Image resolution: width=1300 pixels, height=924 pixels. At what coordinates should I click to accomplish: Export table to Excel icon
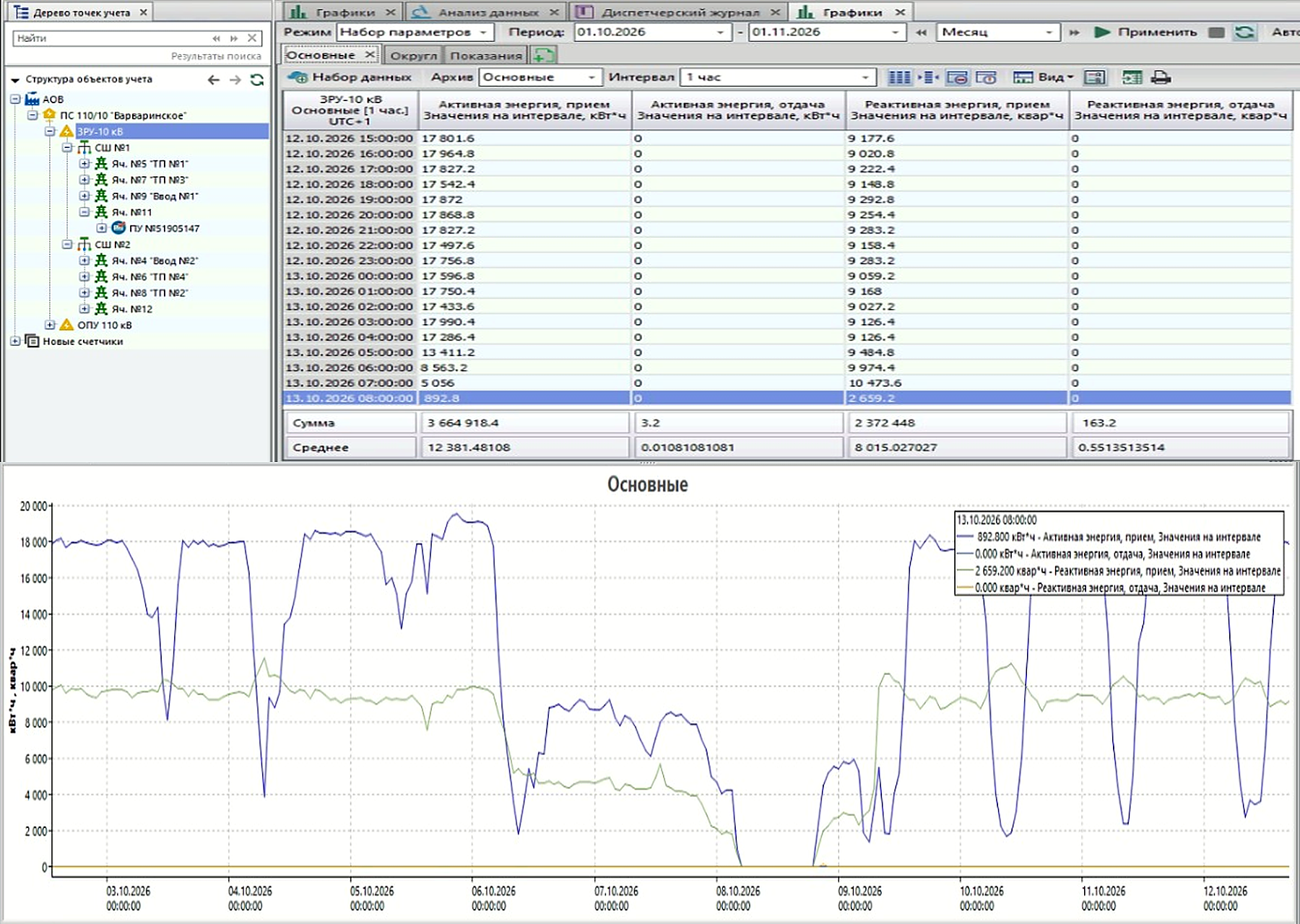pyautogui.click(x=1132, y=77)
